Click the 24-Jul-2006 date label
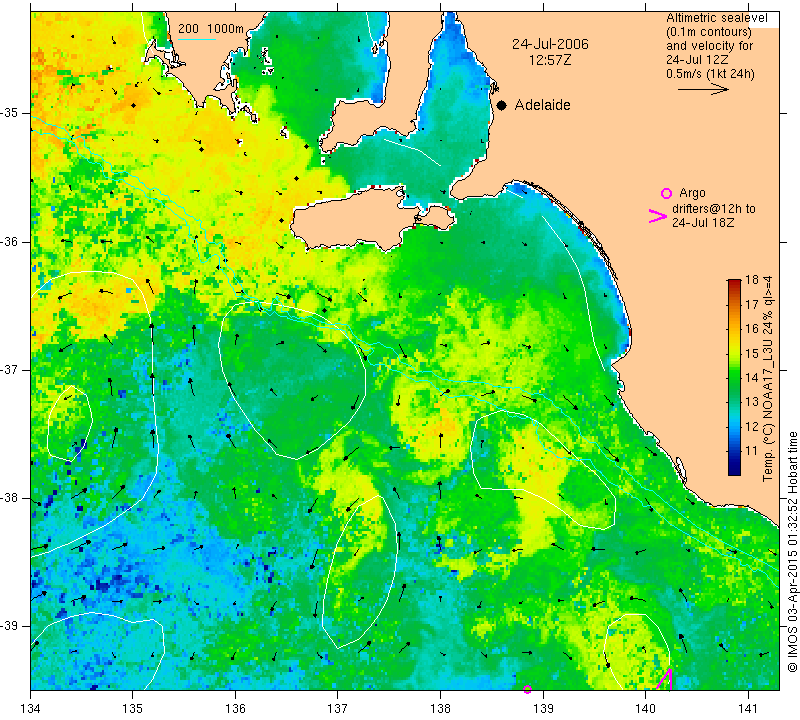800x720 pixels. click(550, 44)
